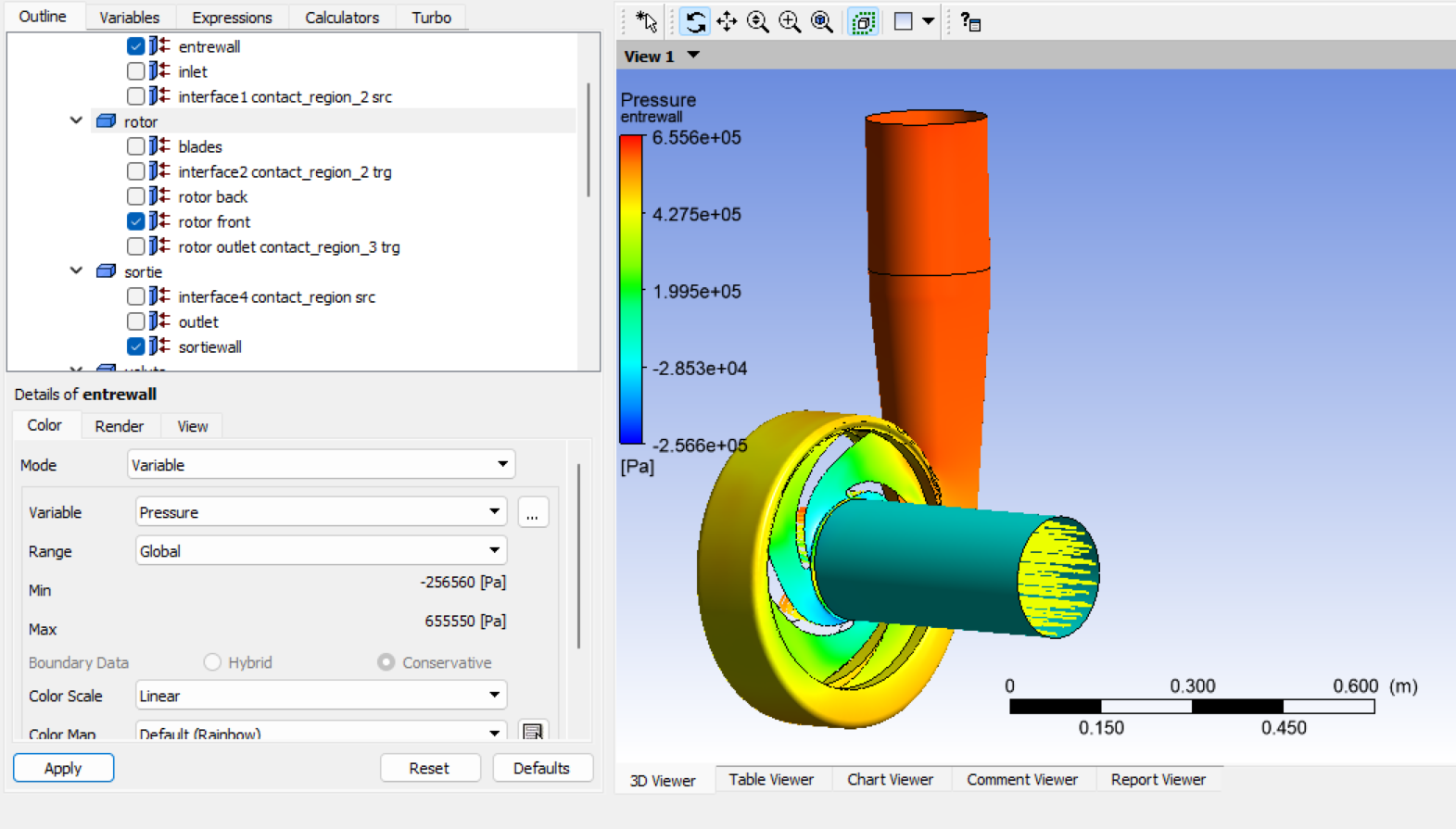Activate the Rotate view tool
The image size is (1456, 829).
pyautogui.click(x=695, y=21)
